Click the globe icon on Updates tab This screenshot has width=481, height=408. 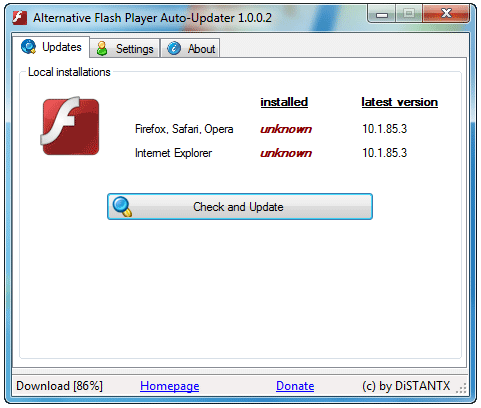tap(29, 47)
